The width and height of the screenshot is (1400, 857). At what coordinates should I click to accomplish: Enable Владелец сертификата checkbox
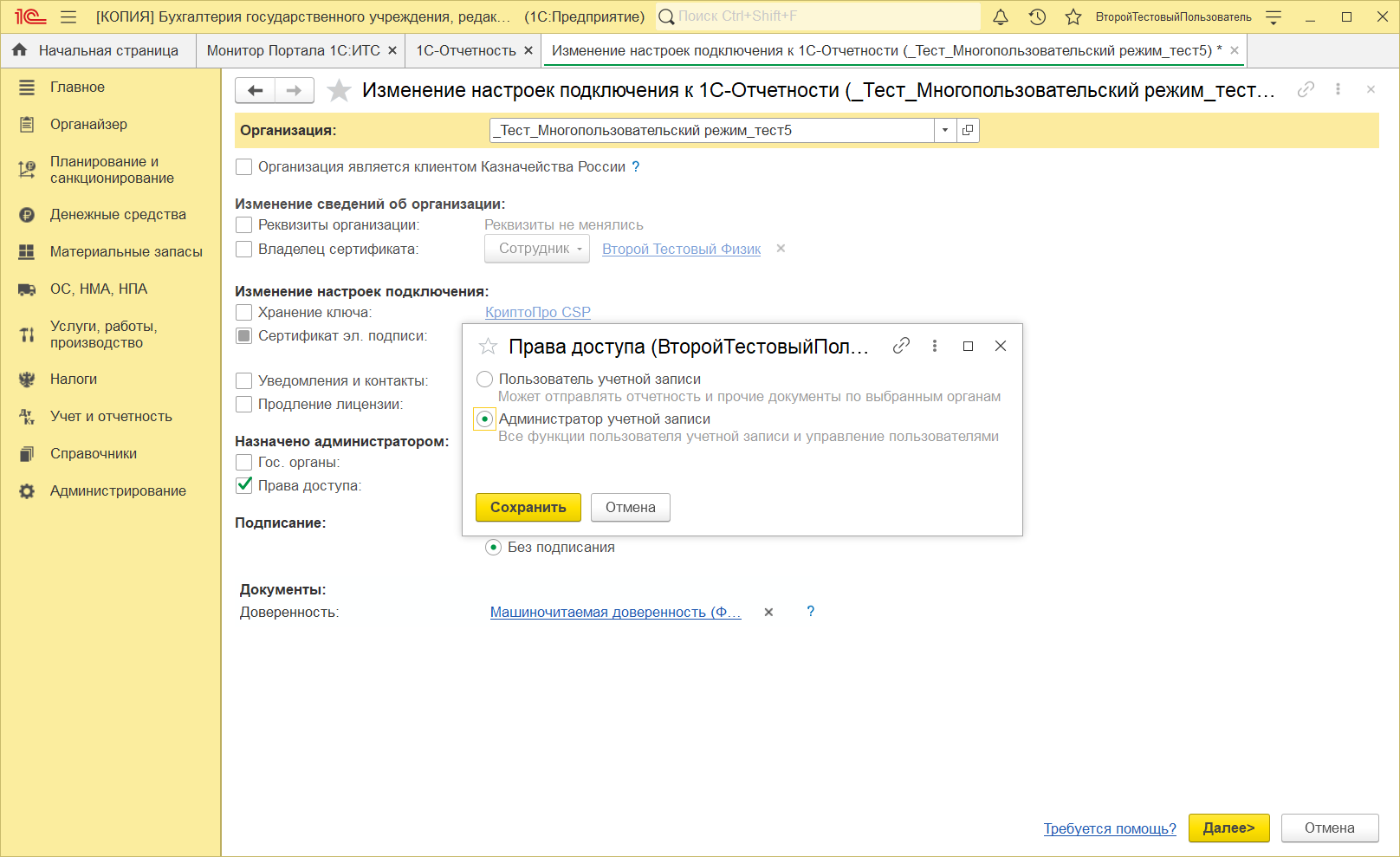point(244,249)
